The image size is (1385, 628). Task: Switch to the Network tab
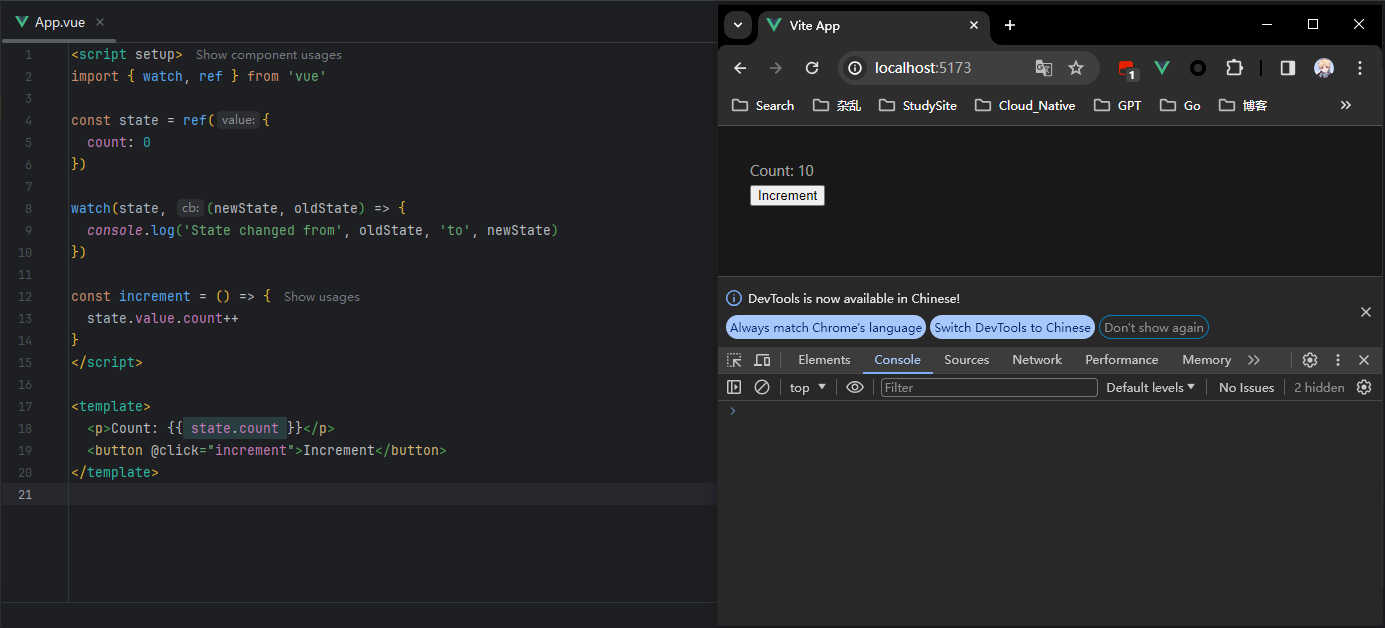tap(1037, 360)
